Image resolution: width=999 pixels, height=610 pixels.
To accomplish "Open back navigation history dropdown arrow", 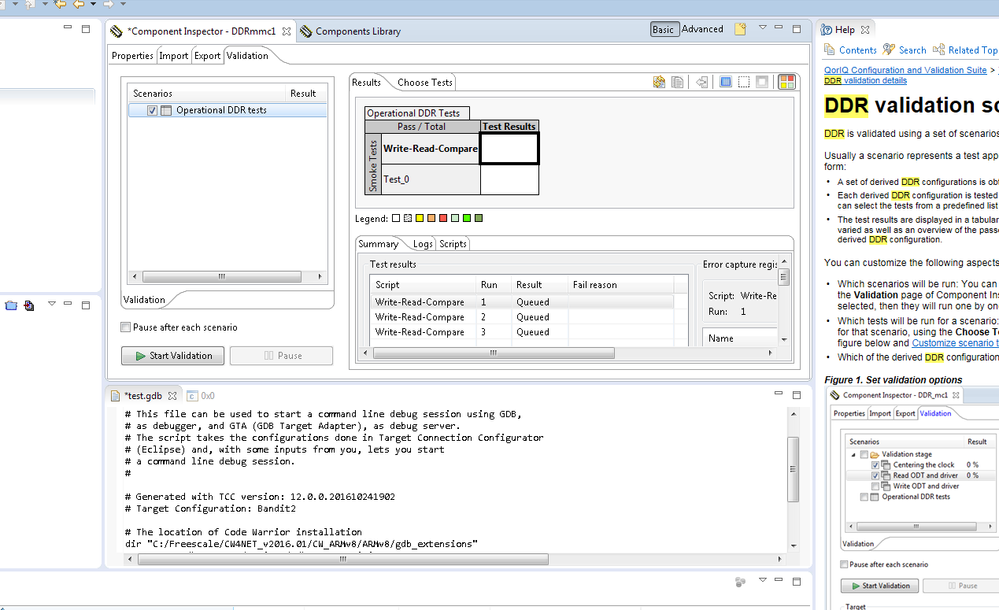I will point(93,4).
